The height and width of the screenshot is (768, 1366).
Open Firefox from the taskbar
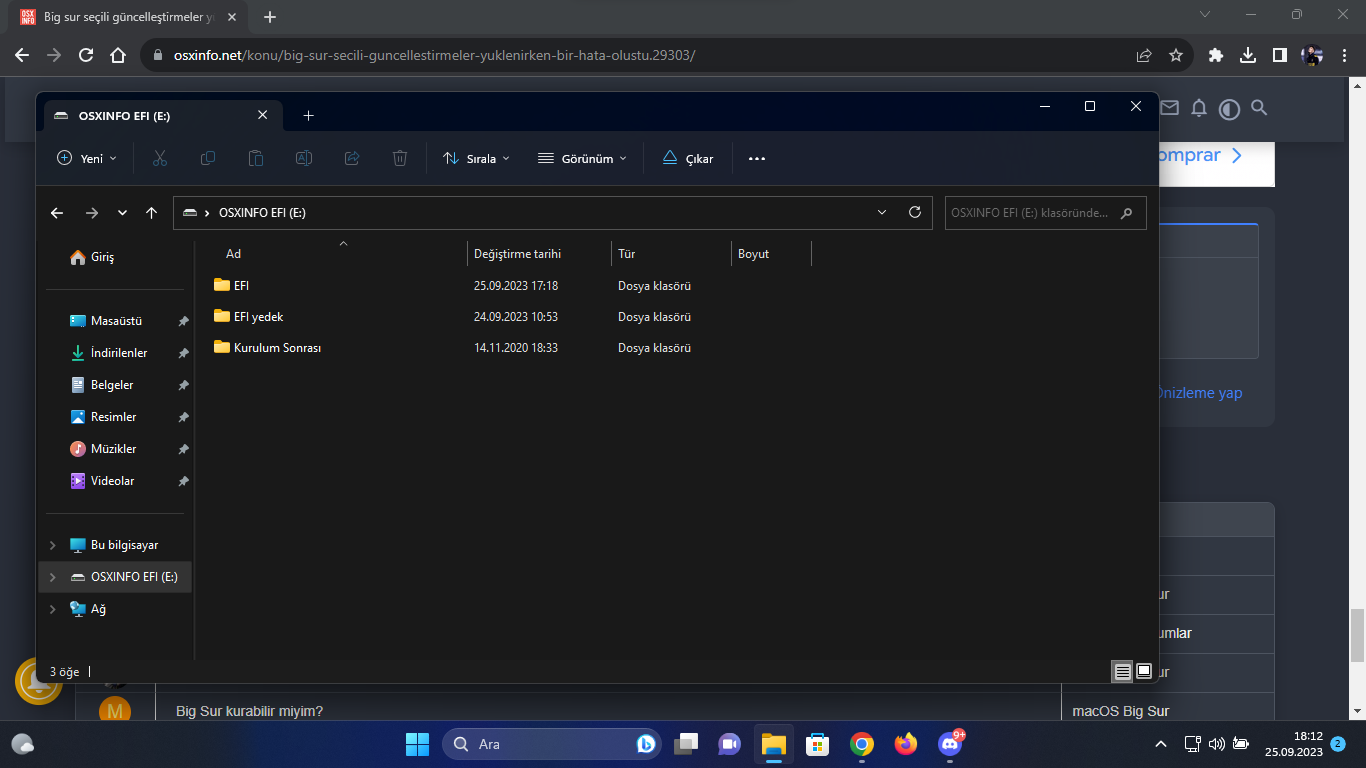[x=906, y=744]
